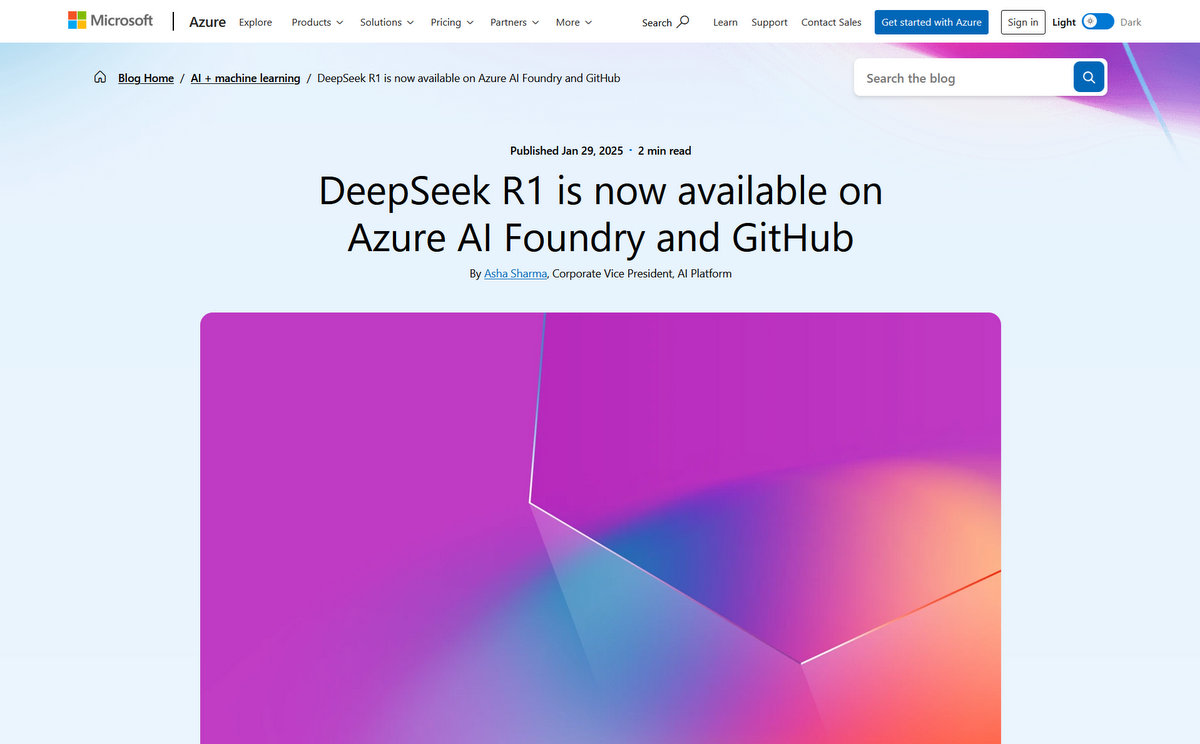
Task: Click the Sign in button
Action: pyautogui.click(x=1022, y=22)
